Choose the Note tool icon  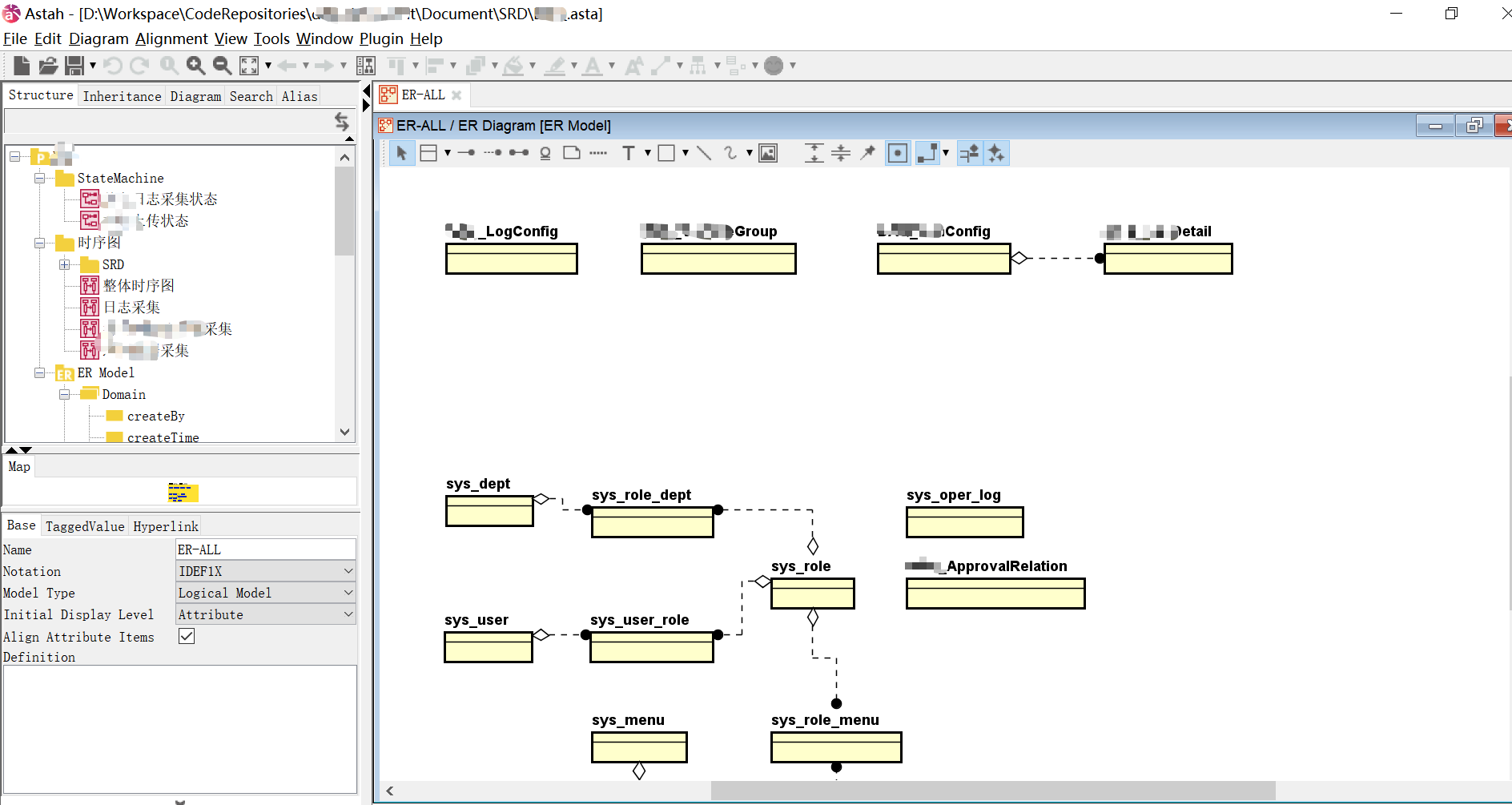tap(572, 153)
